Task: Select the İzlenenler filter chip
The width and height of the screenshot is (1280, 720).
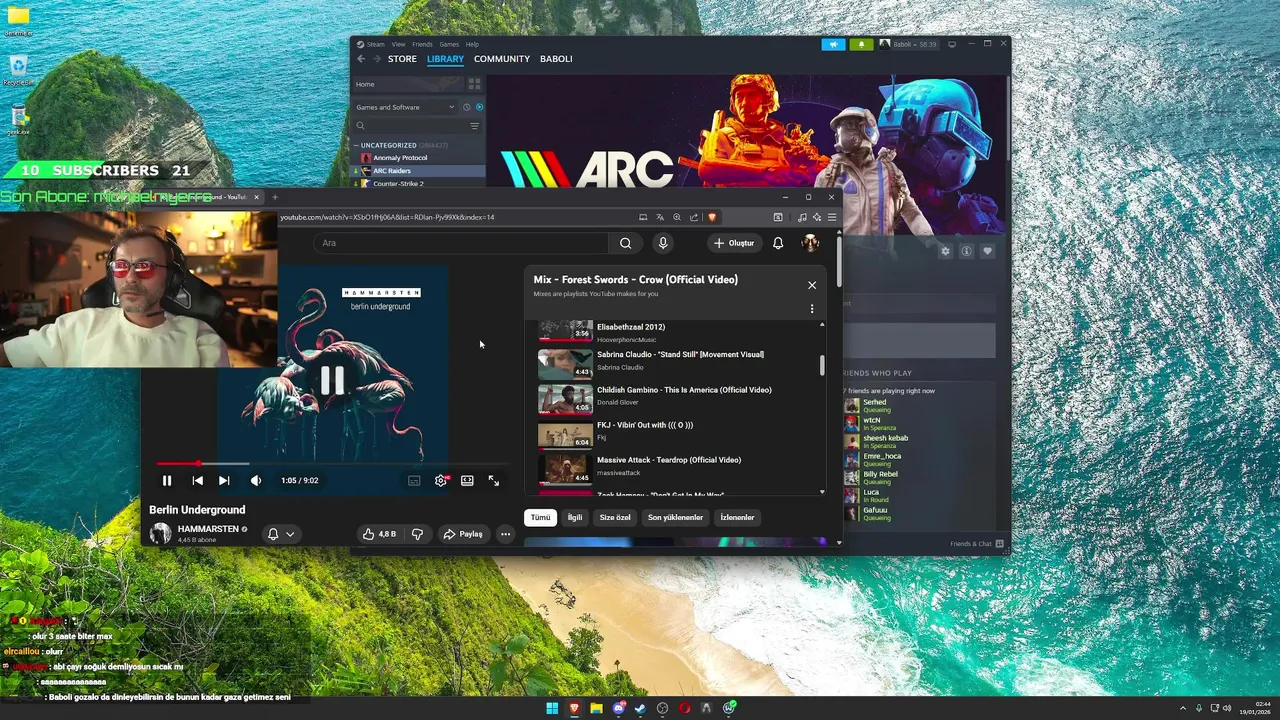Action: pyautogui.click(x=738, y=517)
